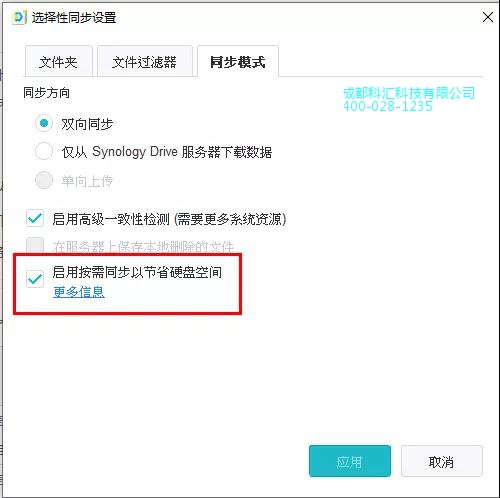Uncheck the 启用按需同步以节省硬盘空间 checkbox
500x498 pixels.
[35, 279]
